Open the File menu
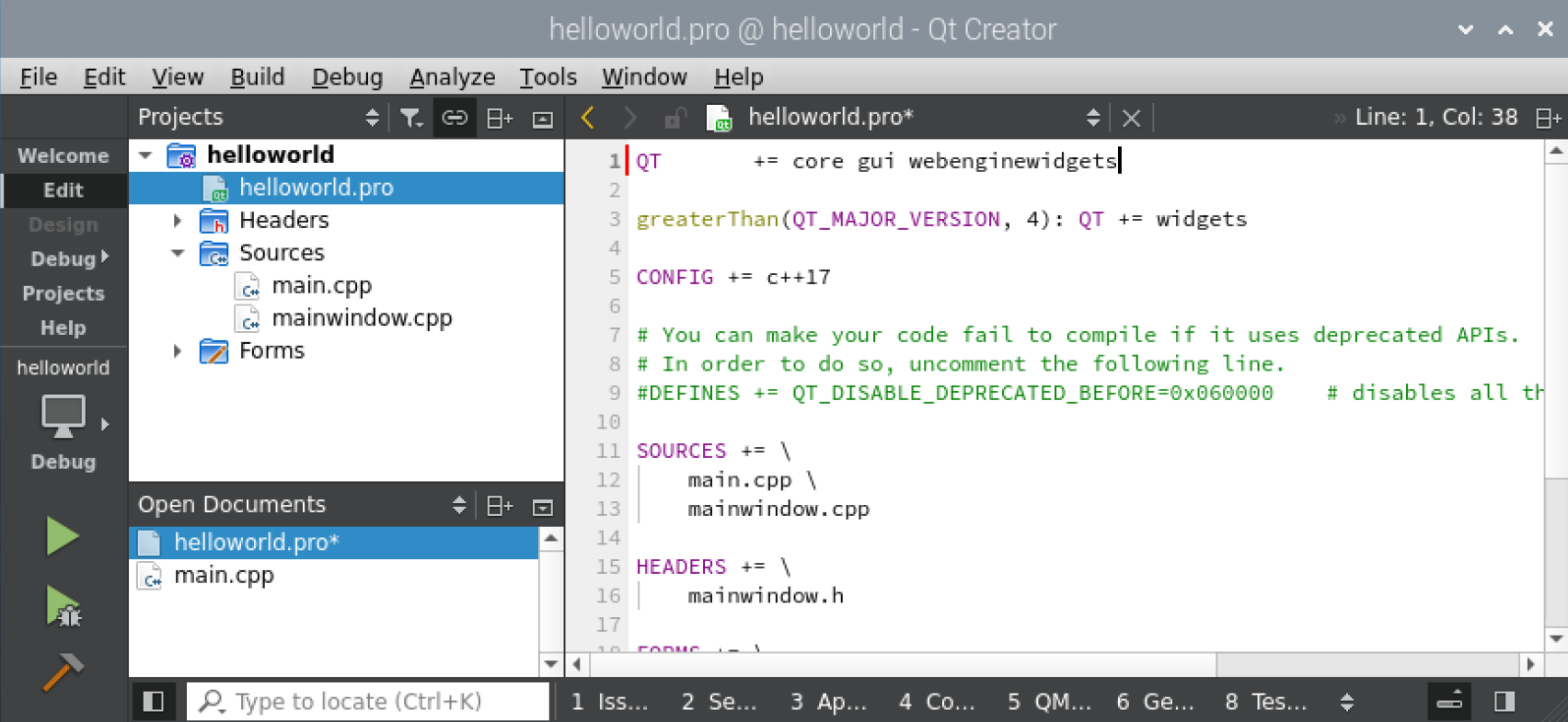Screen dimensions: 1568x722 [39, 77]
